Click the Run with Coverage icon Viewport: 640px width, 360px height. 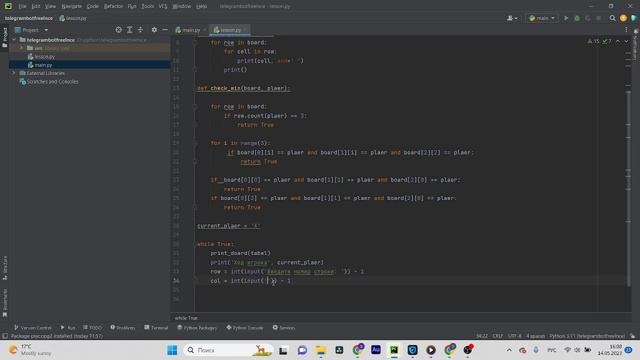[x=587, y=18]
